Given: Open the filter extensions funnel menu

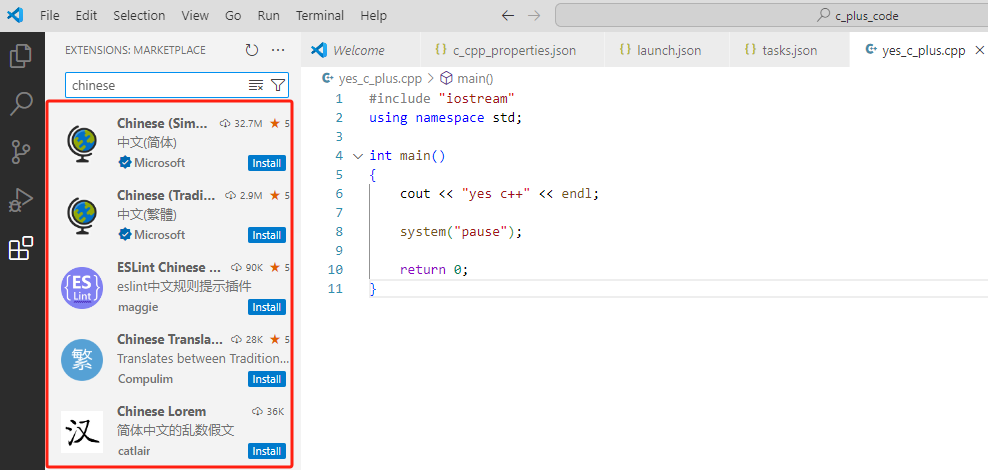Looking at the screenshot, I should point(278,85).
